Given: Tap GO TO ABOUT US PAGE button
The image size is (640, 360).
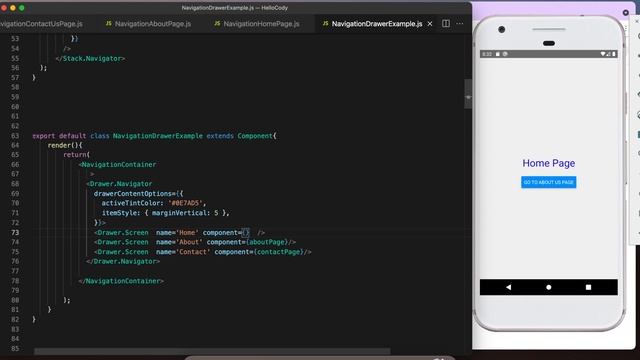Looking at the screenshot, I should coord(549,182).
